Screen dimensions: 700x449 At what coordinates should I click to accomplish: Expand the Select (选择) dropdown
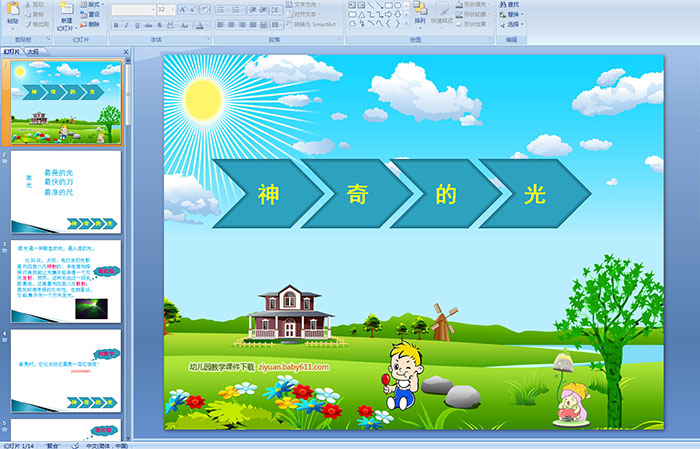coord(514,24)
